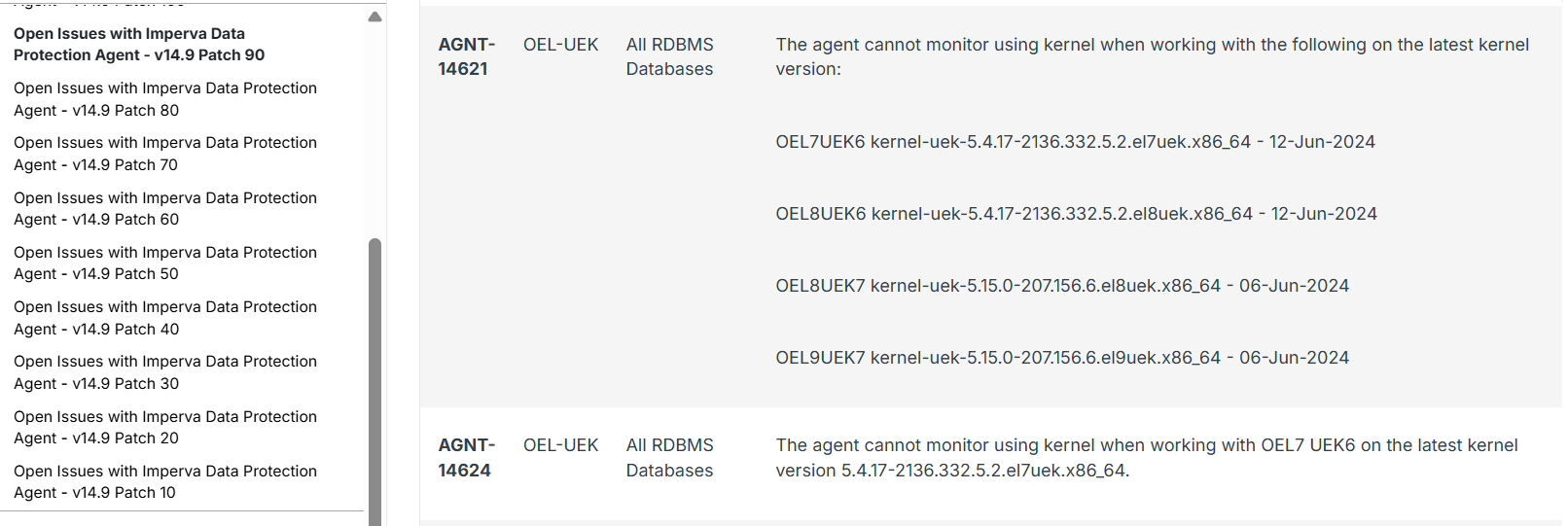Go to v14.9 Patch 60 open issues
The width and height of the screenshot is (1568, 526).
pyautogui.click(x=165, y=208)
